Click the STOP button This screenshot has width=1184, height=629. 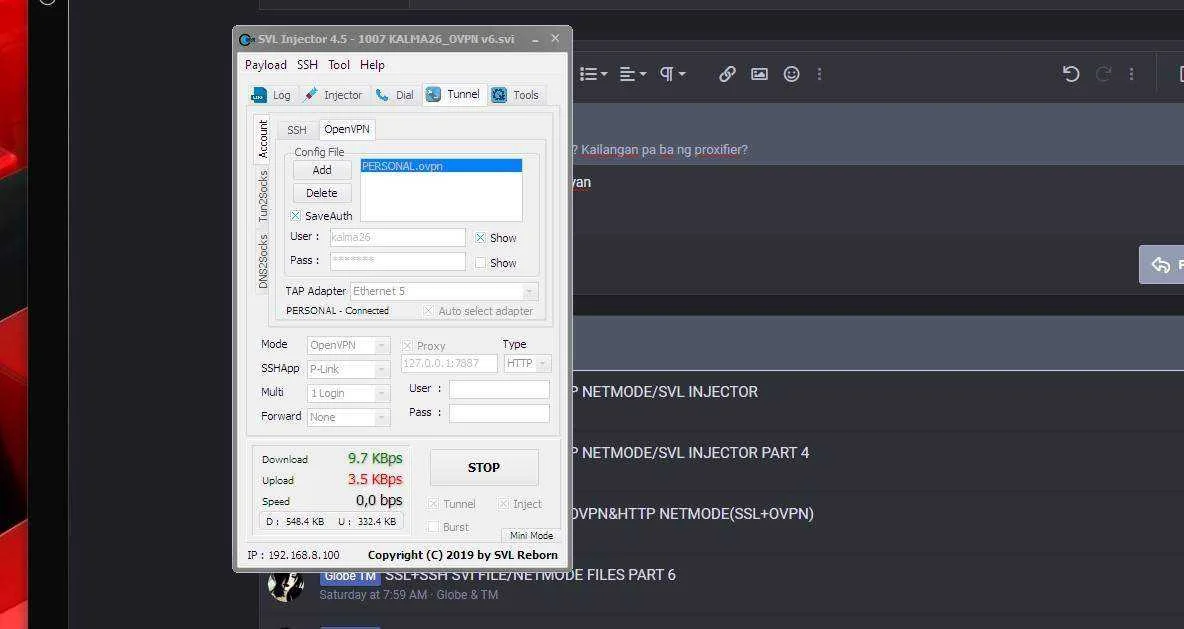[x=484, y=467]
